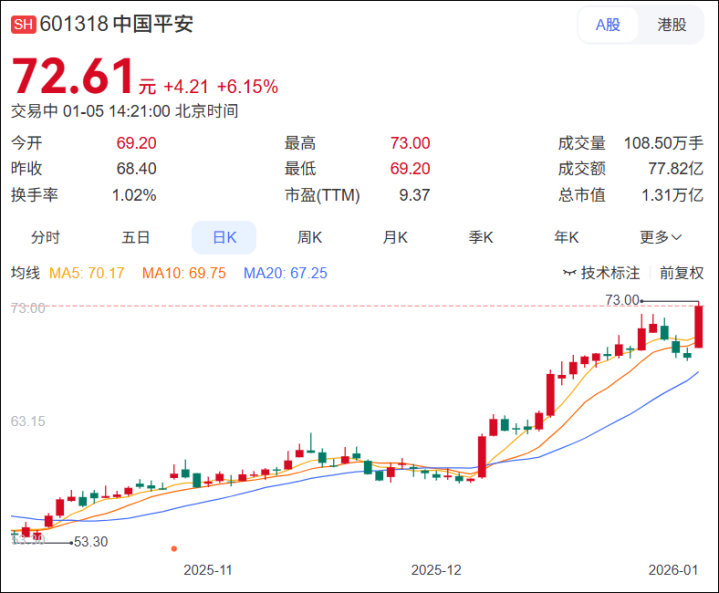Click the 均线 label

[26, 273]
